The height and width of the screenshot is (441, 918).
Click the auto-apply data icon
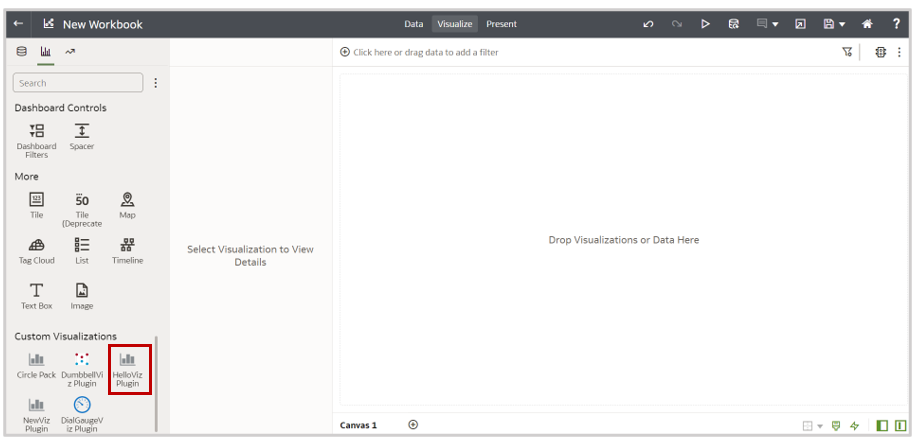pos(881,52)
